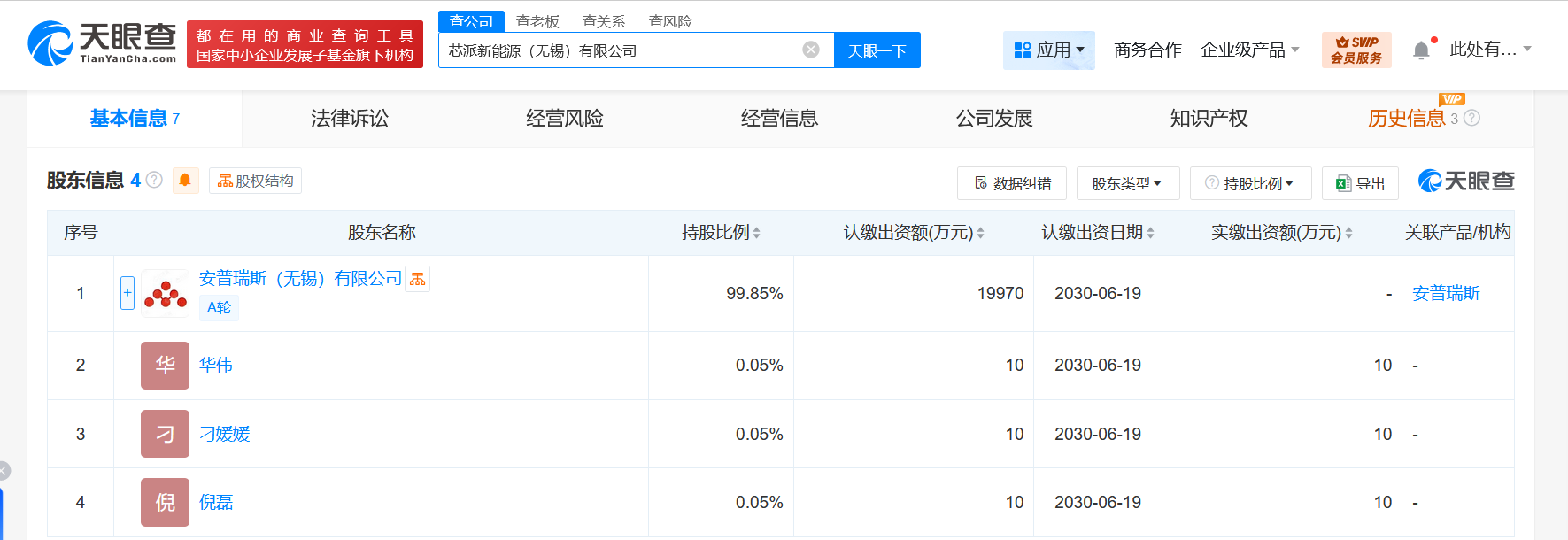This screenshot has height=540, width=1568.
Task: Click the 华 avatar for 华伟
Action: pyautogui.click(x=165, y=366)
